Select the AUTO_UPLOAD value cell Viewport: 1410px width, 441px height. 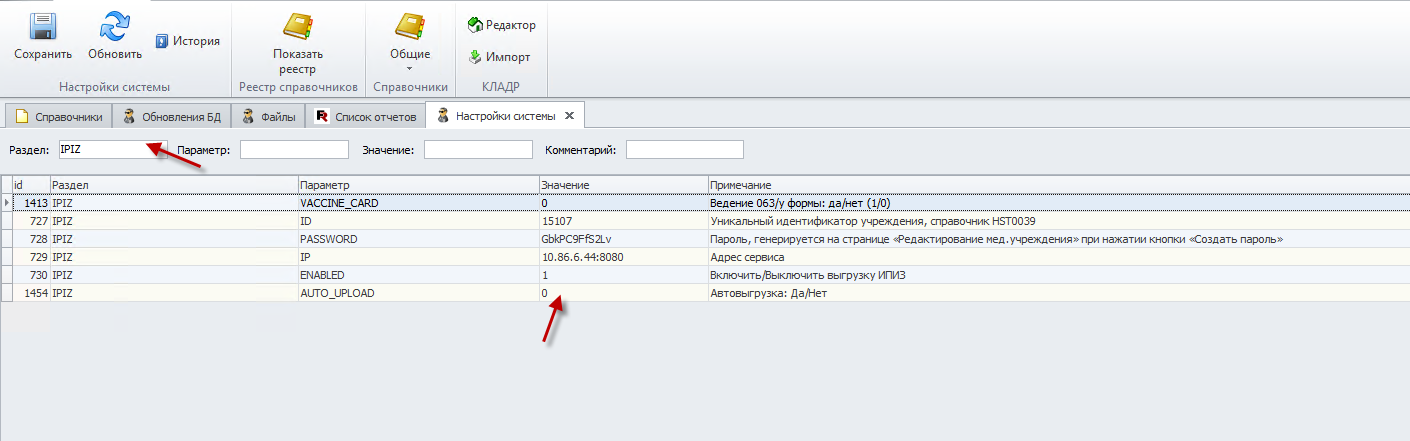pyautogui.click(x=622, y=294)
